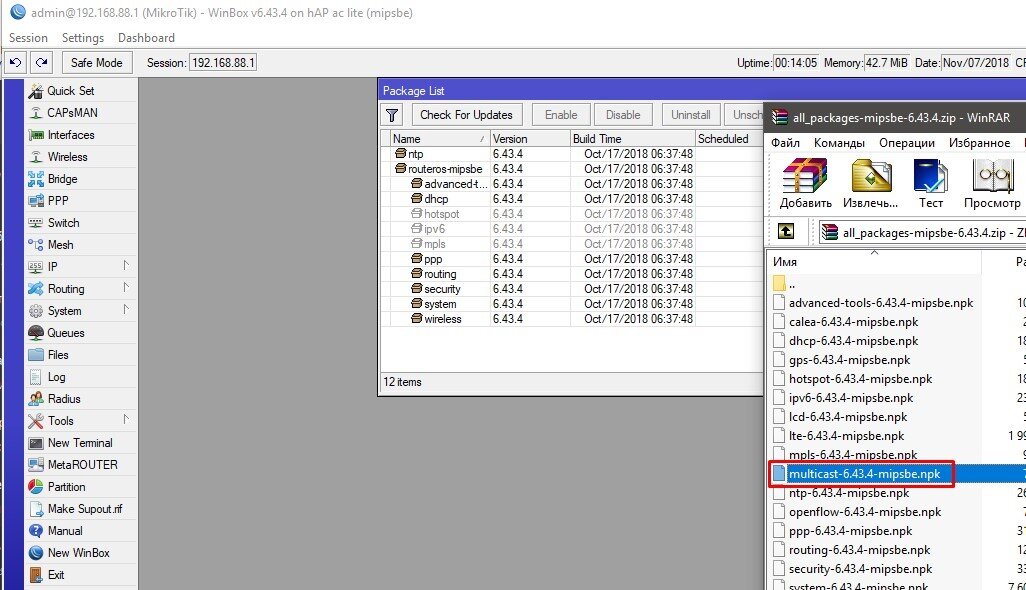
Task: Open Quick Set in sidebar
Action: [81, 91]
